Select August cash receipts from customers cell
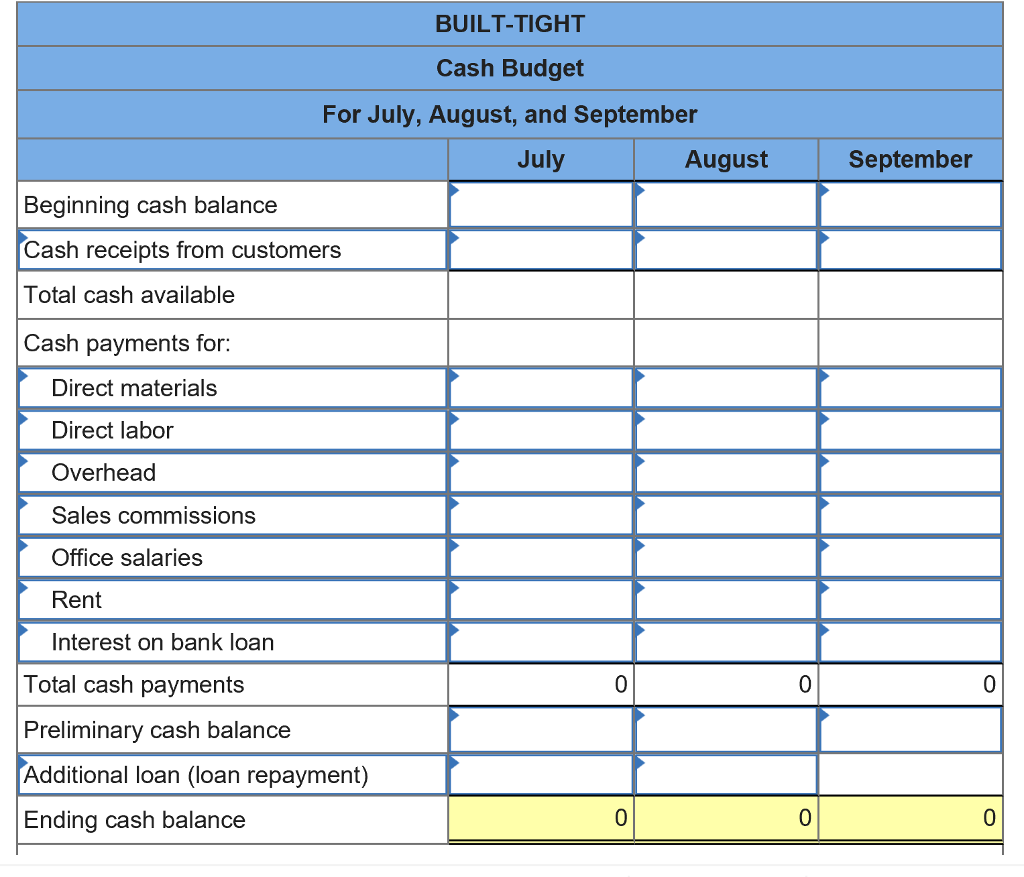This screenshot has height=877, width=1024. 726,250
